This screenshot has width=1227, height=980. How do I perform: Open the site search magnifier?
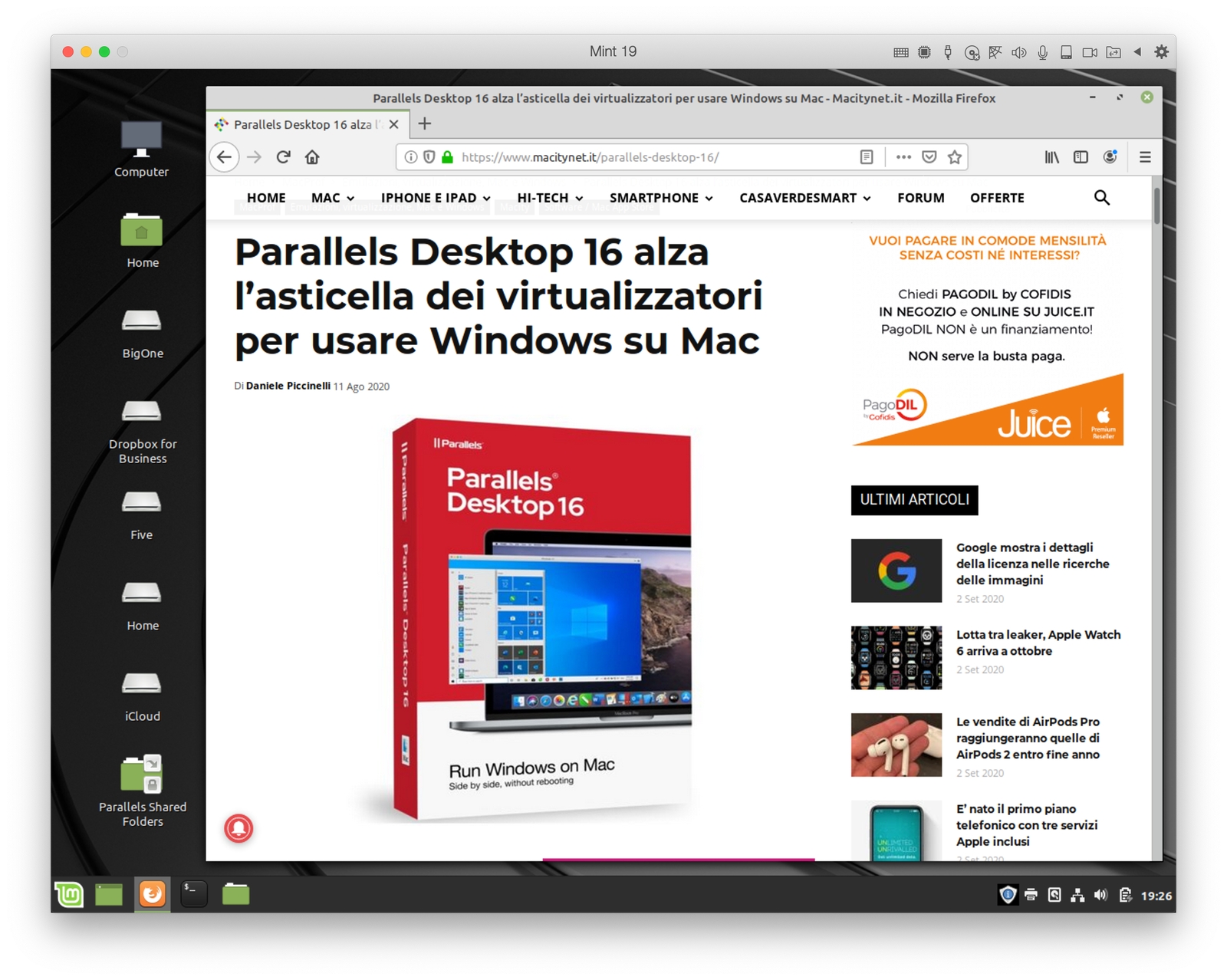click(1101, 198)
